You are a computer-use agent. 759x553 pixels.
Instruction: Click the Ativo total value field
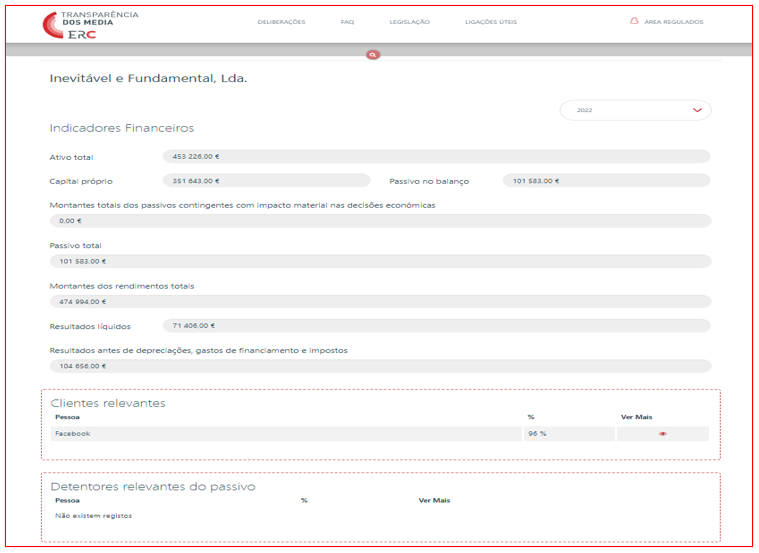tap(435, 157)
